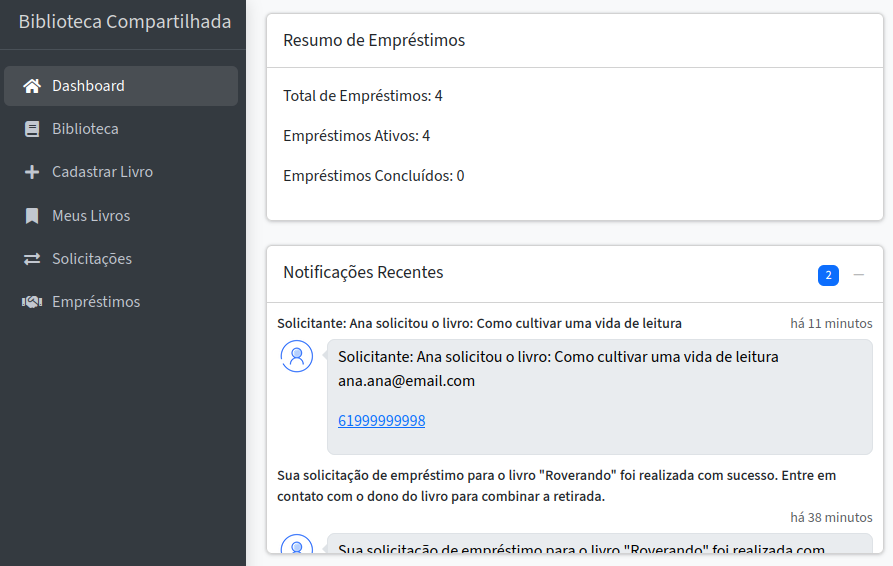Screen dimensions: 893x566
Task: Open the Meus Livros menu item
Action: tap(121, 216)
